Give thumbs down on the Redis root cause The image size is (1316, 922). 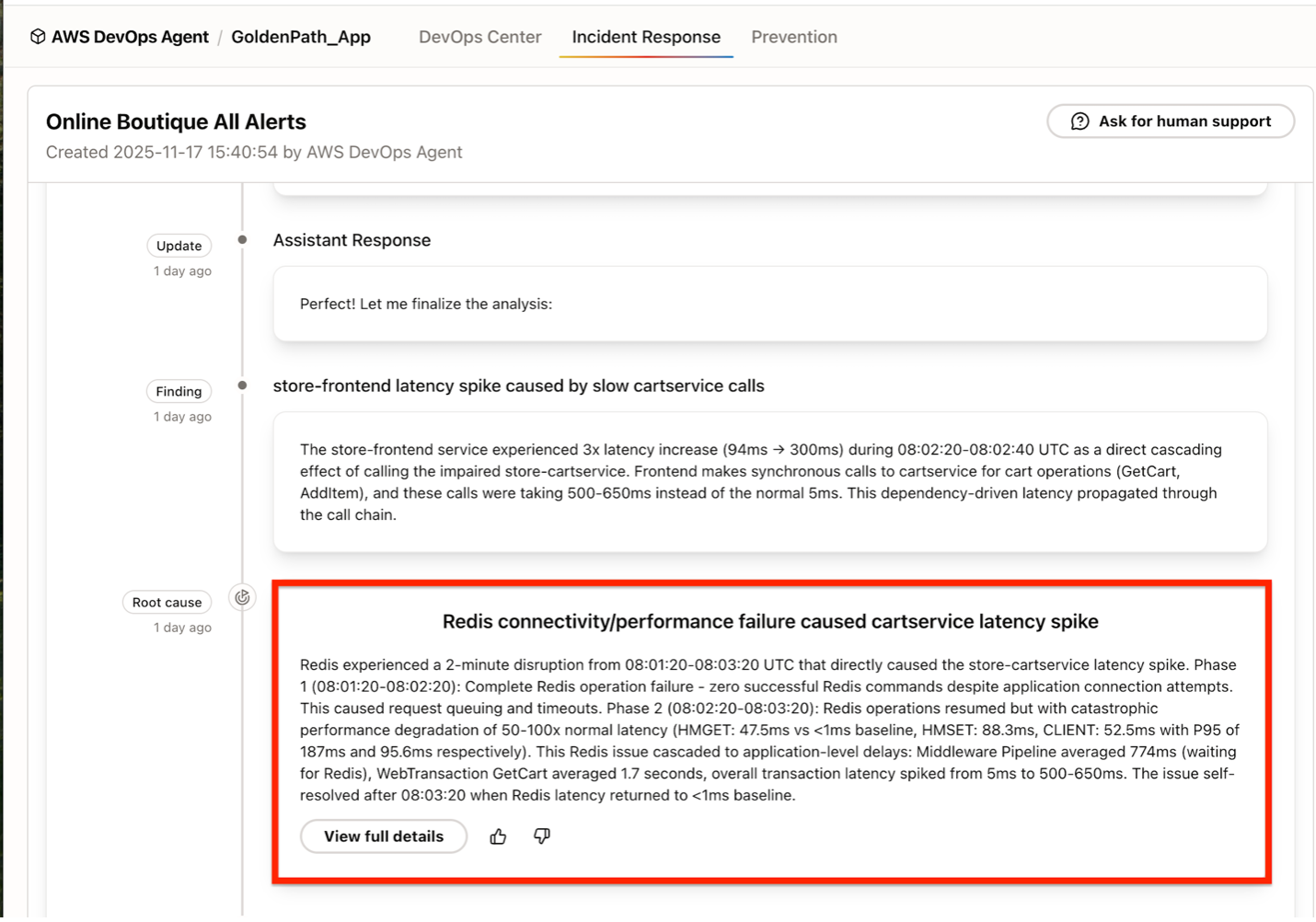click(x=542, y=836)
